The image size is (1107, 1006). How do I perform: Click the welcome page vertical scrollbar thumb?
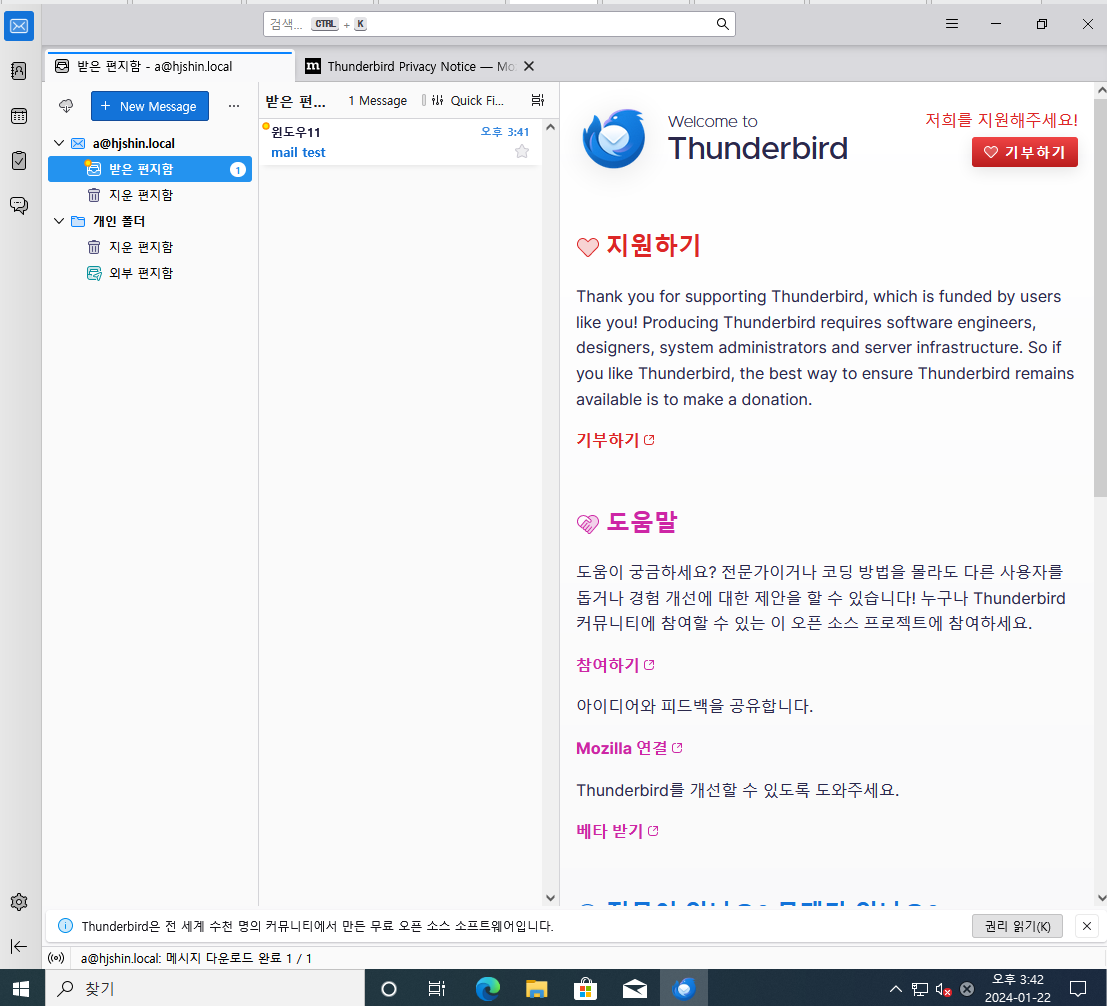click(1100, 297)
